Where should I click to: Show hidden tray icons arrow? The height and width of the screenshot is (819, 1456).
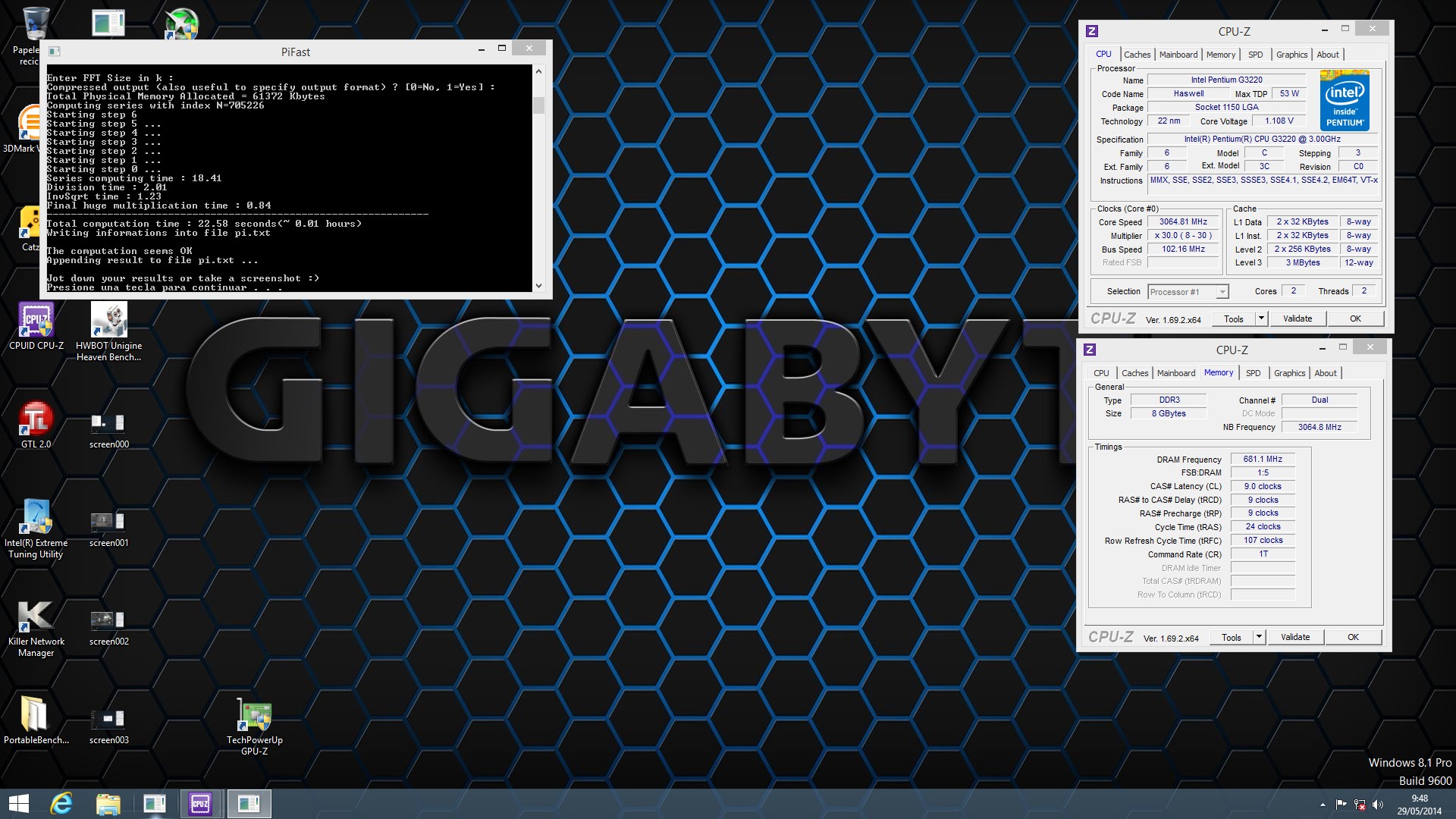1323,805
